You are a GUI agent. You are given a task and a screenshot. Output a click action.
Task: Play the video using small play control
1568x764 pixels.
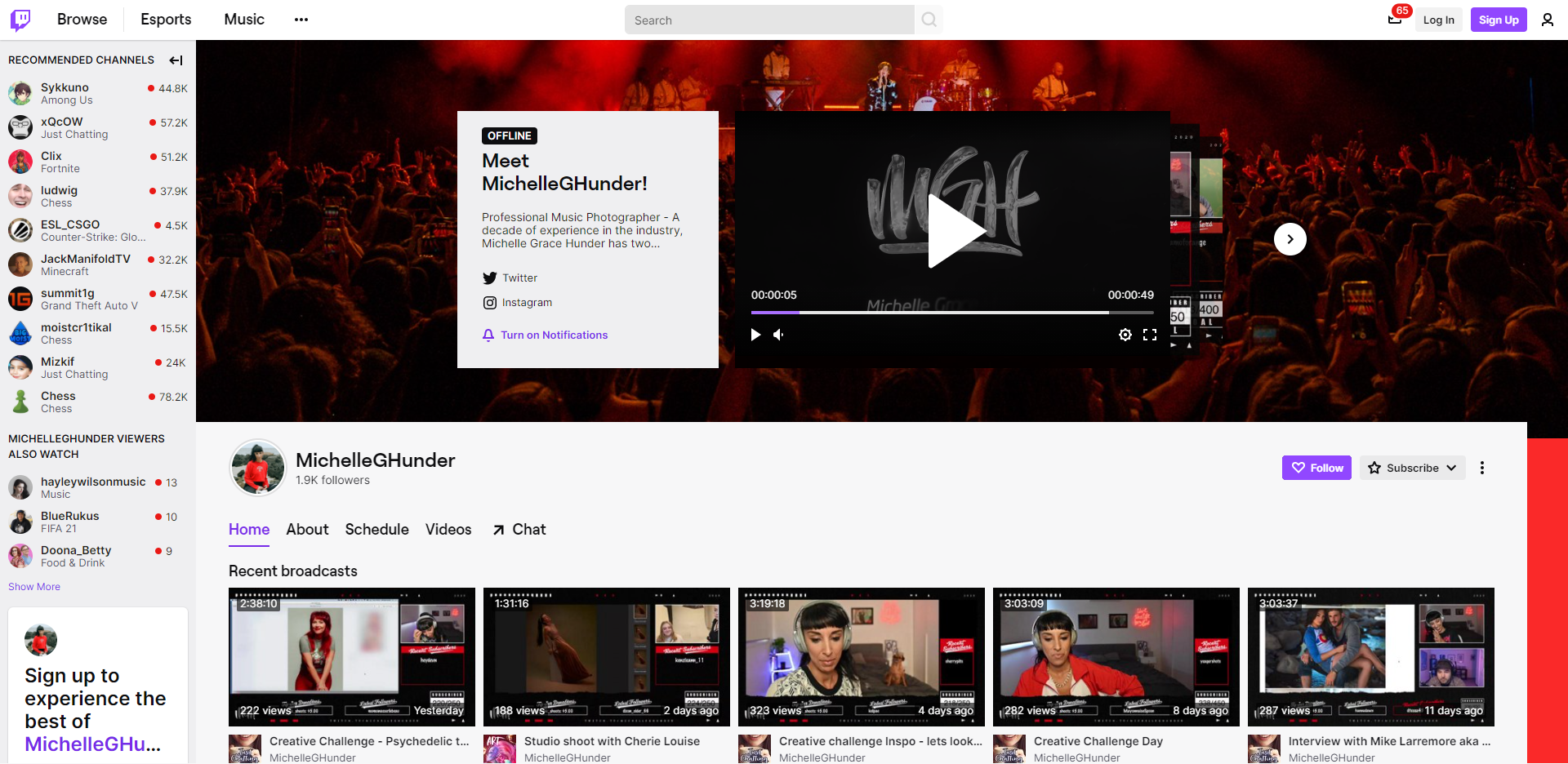[755, 335]
